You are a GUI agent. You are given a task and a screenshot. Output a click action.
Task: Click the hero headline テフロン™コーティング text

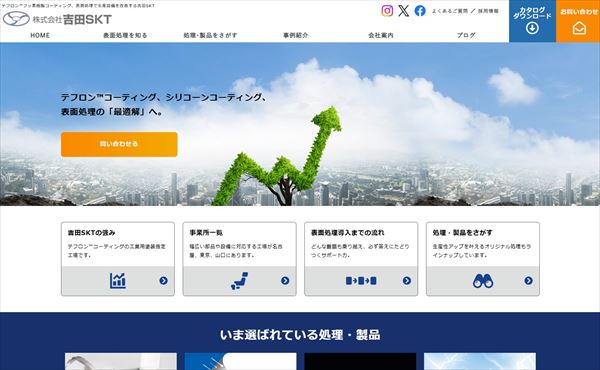tap(164, 98)
